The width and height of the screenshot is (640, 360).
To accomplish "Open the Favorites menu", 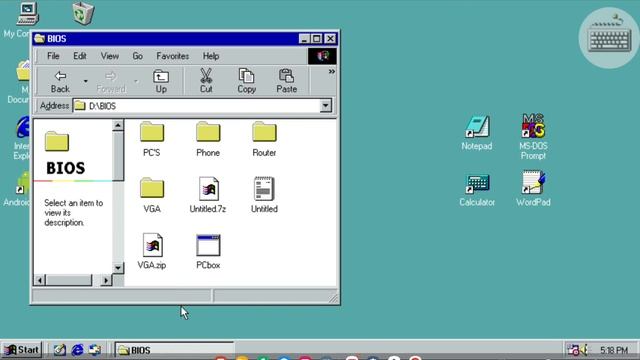I will 173,56.
